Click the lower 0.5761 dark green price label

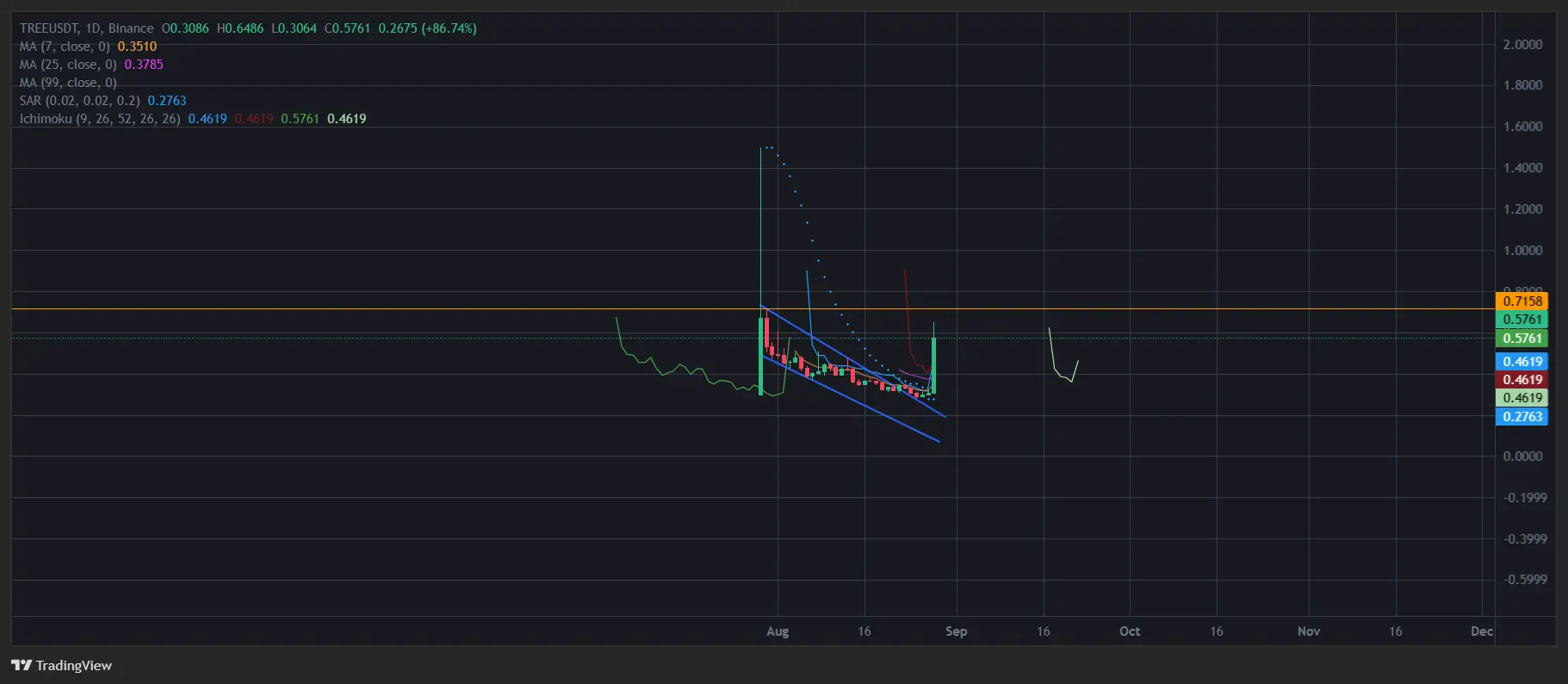[1522, 339]
